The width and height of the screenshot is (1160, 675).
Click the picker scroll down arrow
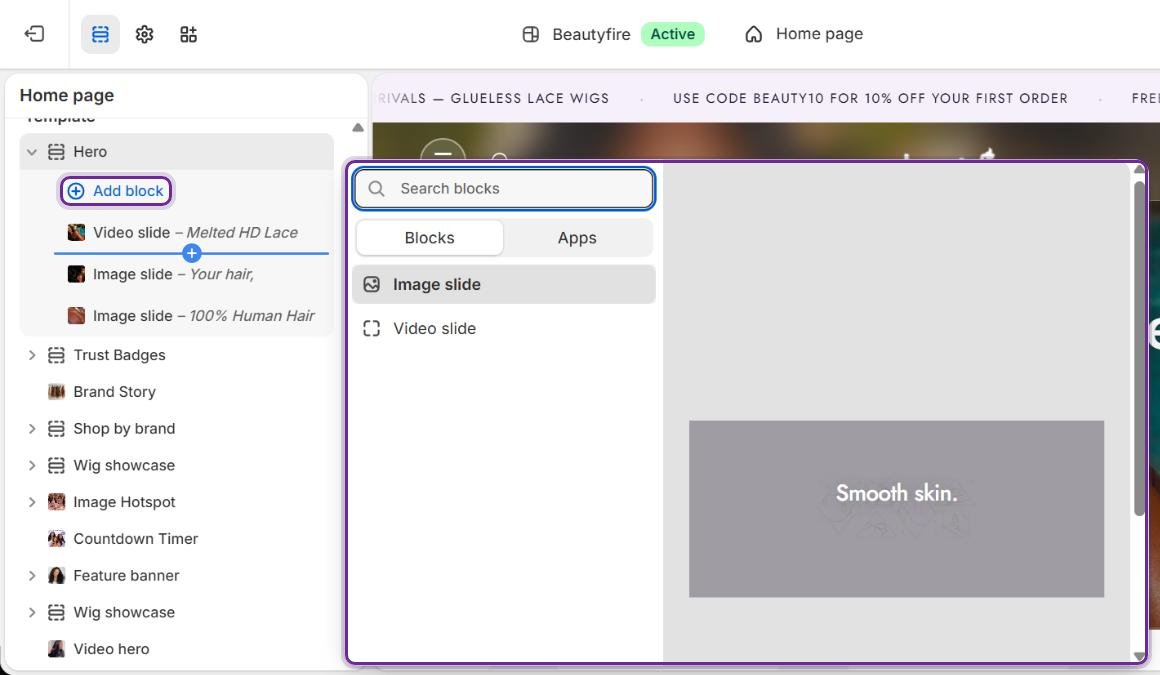(x=1139, y=656)
